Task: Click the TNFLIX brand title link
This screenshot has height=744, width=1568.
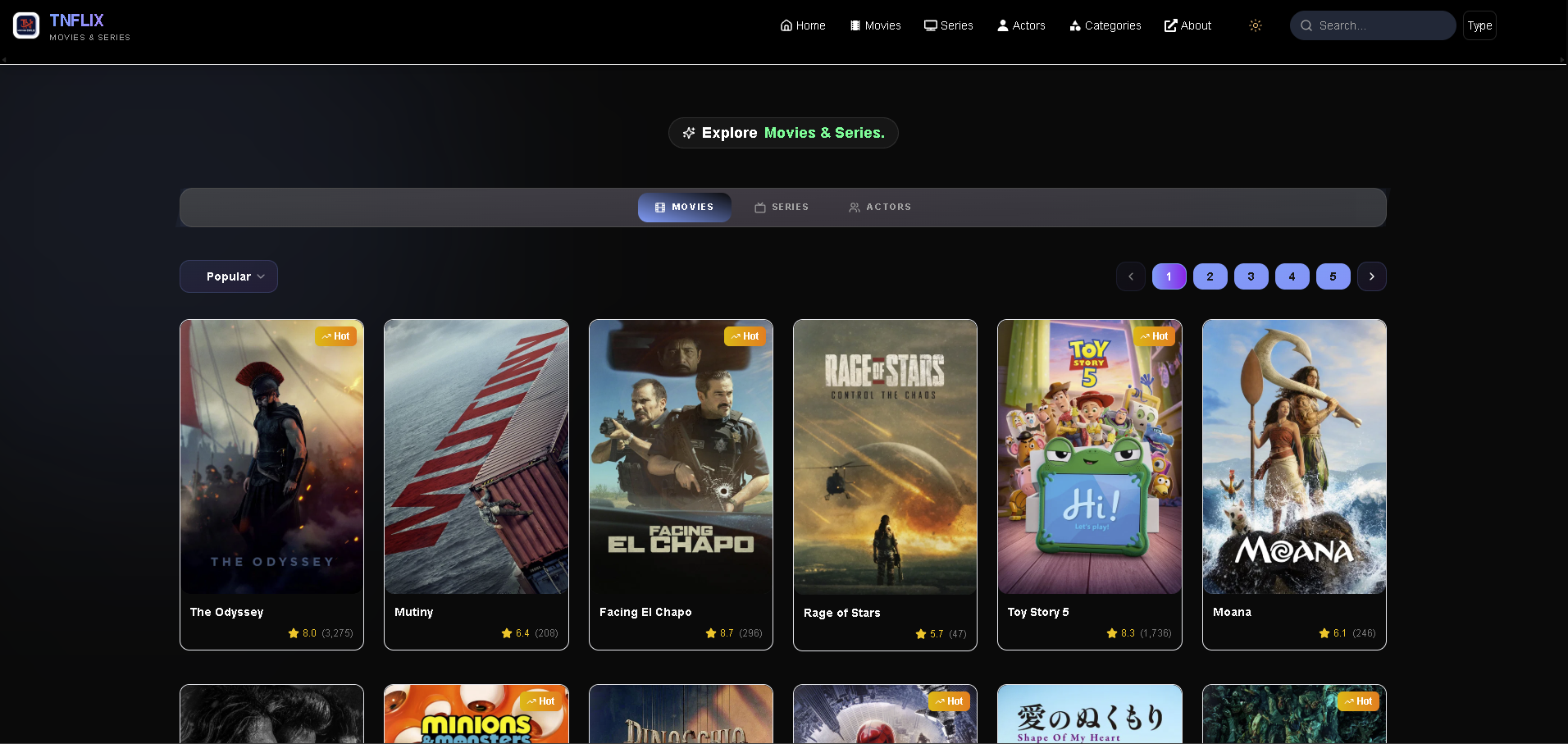Action: point(76,21)
